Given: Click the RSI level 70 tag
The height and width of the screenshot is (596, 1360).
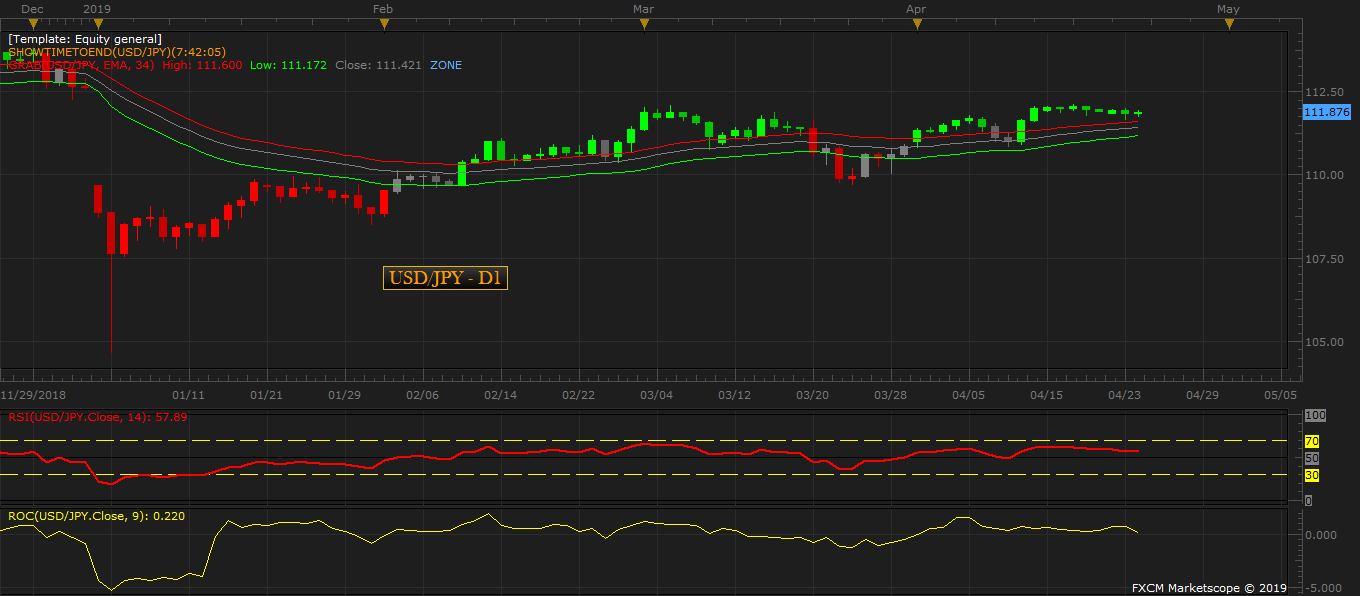Looking at the screenshot, I should [x=1312, y=441].
